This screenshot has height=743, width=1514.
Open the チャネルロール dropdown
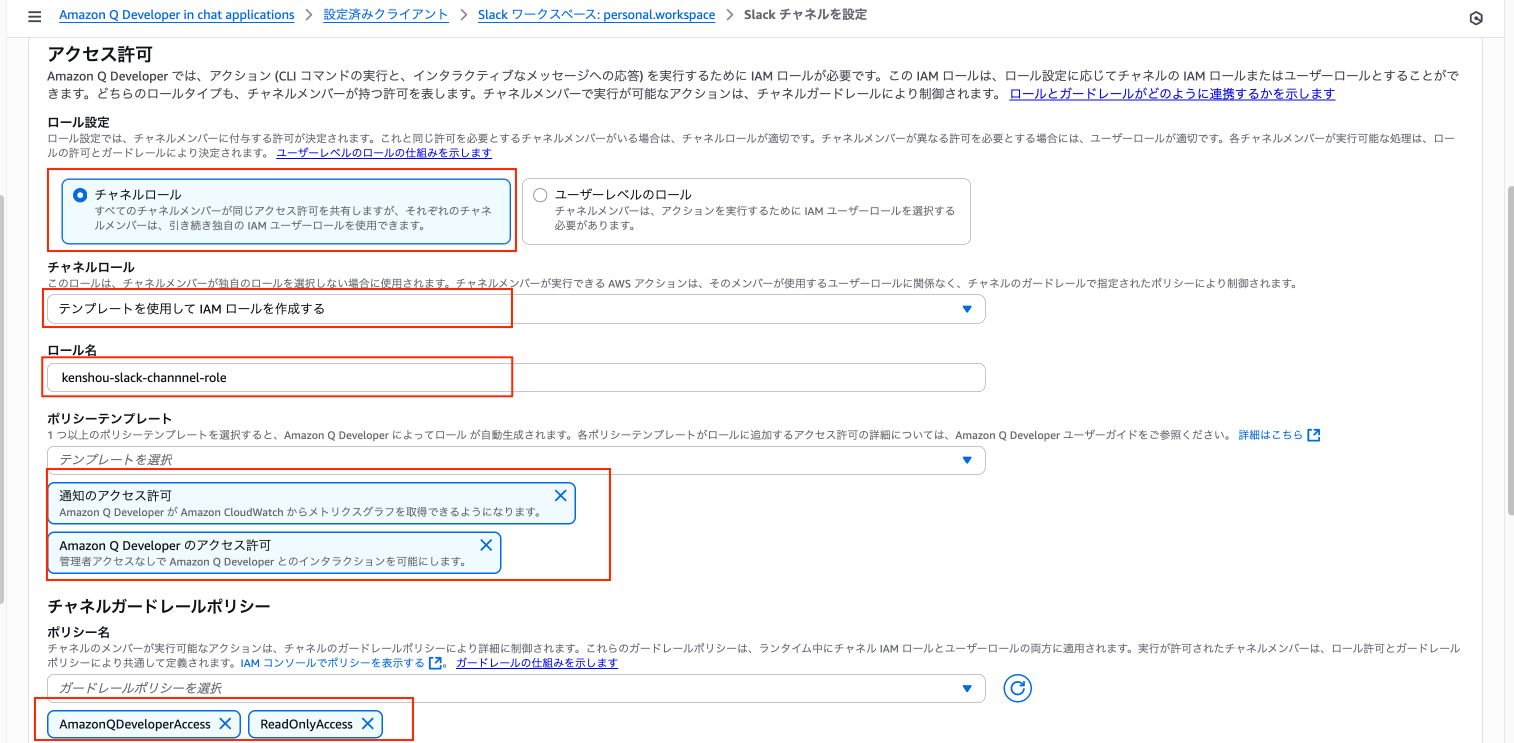[516, 309]
